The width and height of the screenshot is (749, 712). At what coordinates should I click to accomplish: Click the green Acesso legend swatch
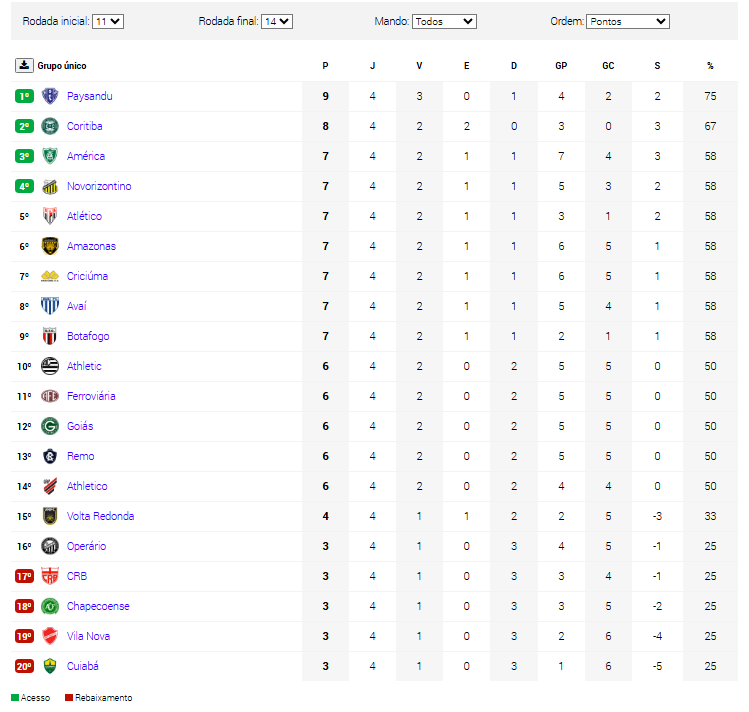tap(15, 698)
